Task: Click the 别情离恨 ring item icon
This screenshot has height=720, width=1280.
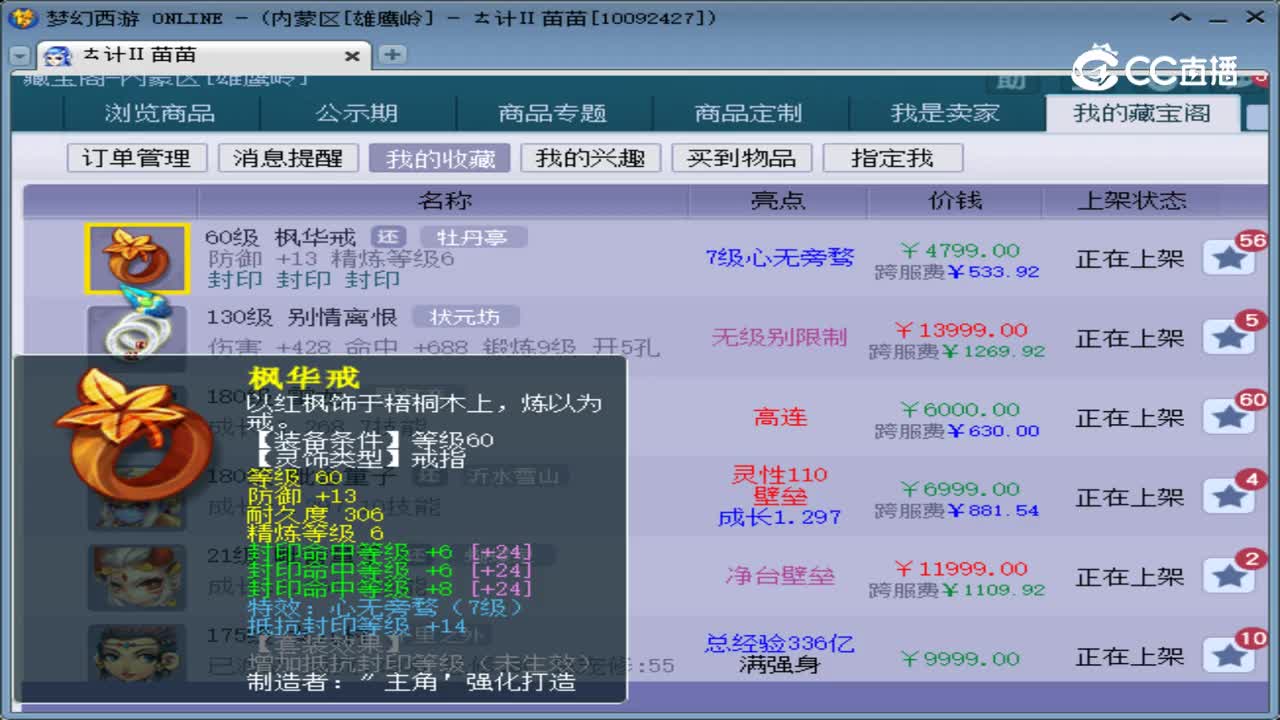Action: click(x=137, y=335)
